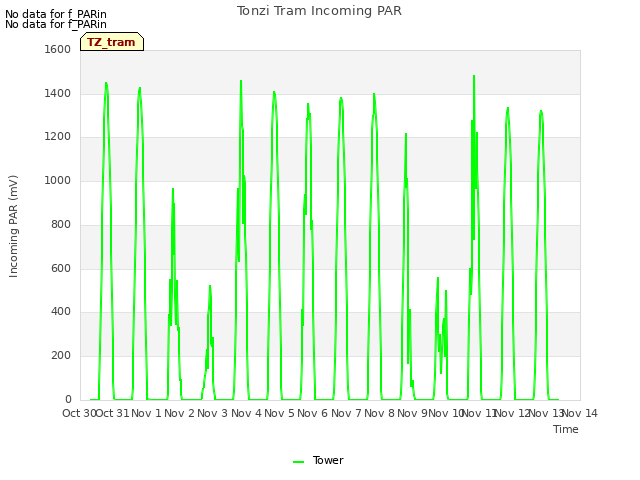Click the Oct 31 x-axis label
The width and height of the screenshot is (640, 480).
coord(113,413)
